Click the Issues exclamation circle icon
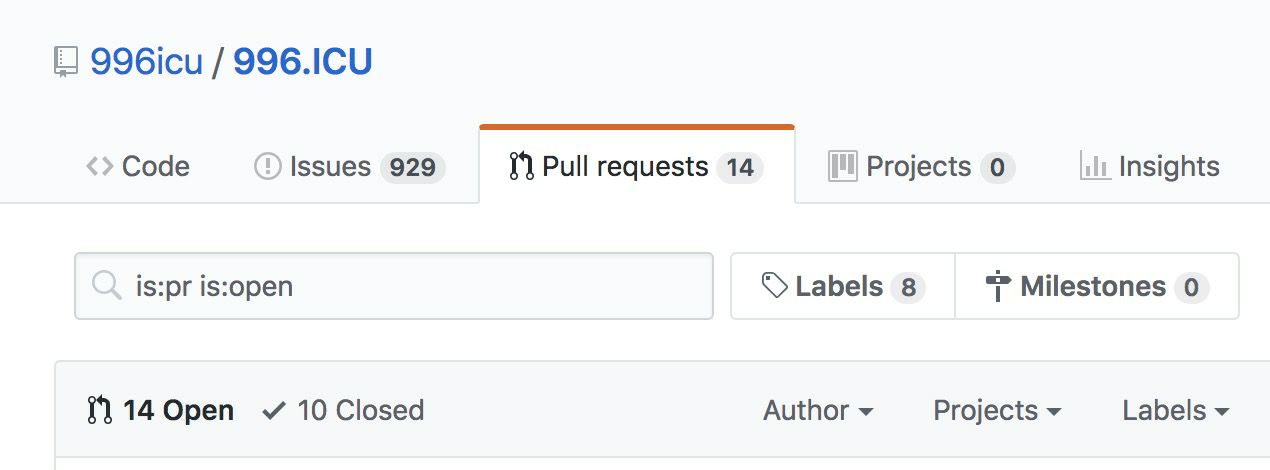The image size is (1270, 470). (x=268, y=166)
